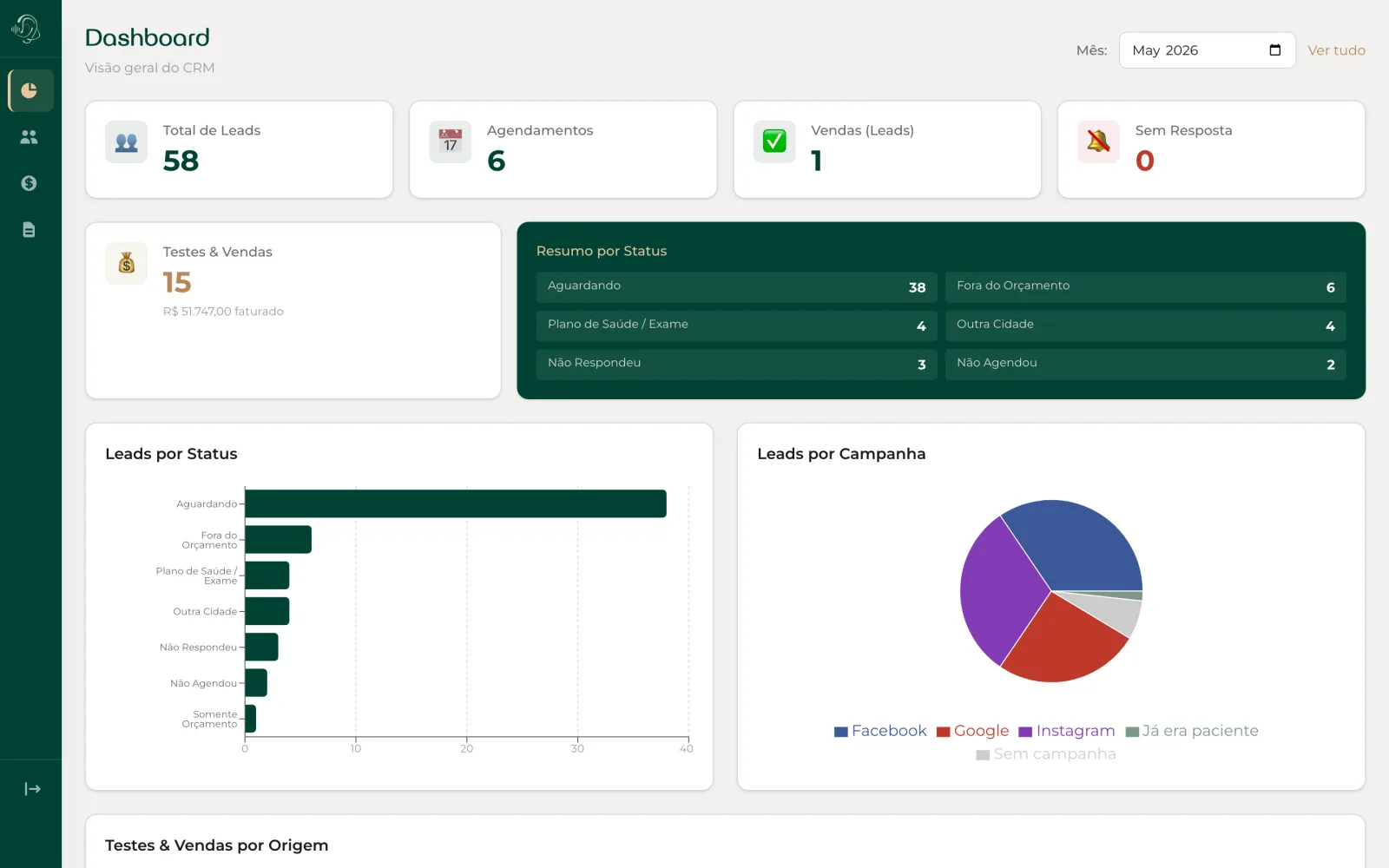Click the R$ 51.747,00 faturado text

point(223,312)
